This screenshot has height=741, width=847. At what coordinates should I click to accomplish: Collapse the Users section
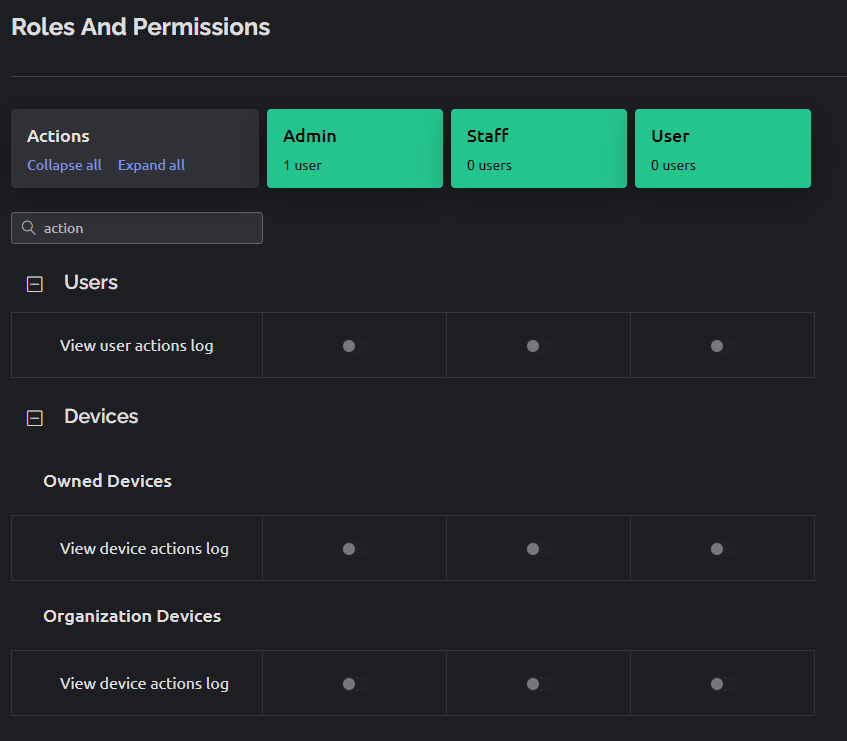(x=35, y=284)
